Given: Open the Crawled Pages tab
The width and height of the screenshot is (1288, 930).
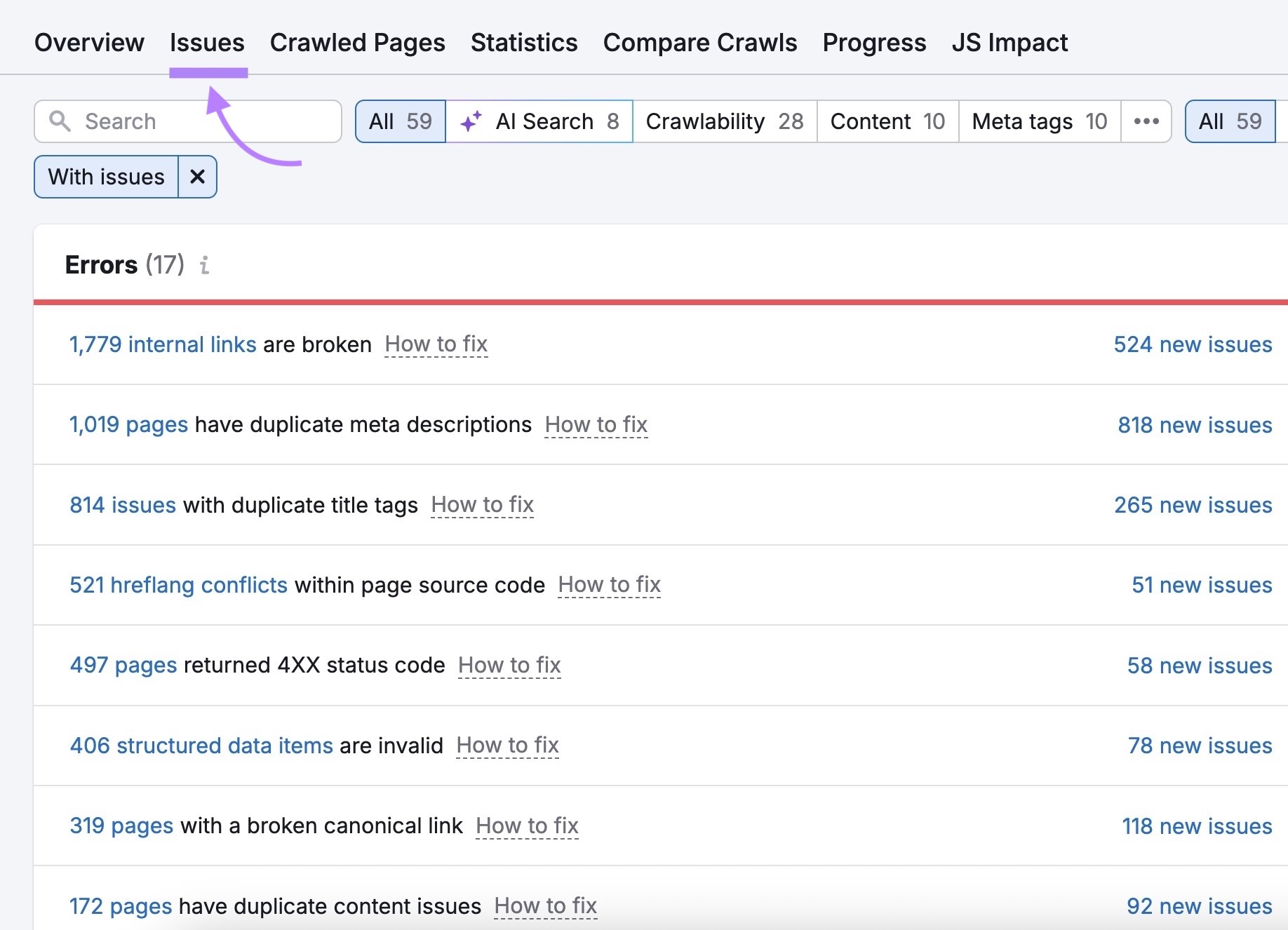Looking at the screenshot, I should pyautogui.click(x=357, y=42).
